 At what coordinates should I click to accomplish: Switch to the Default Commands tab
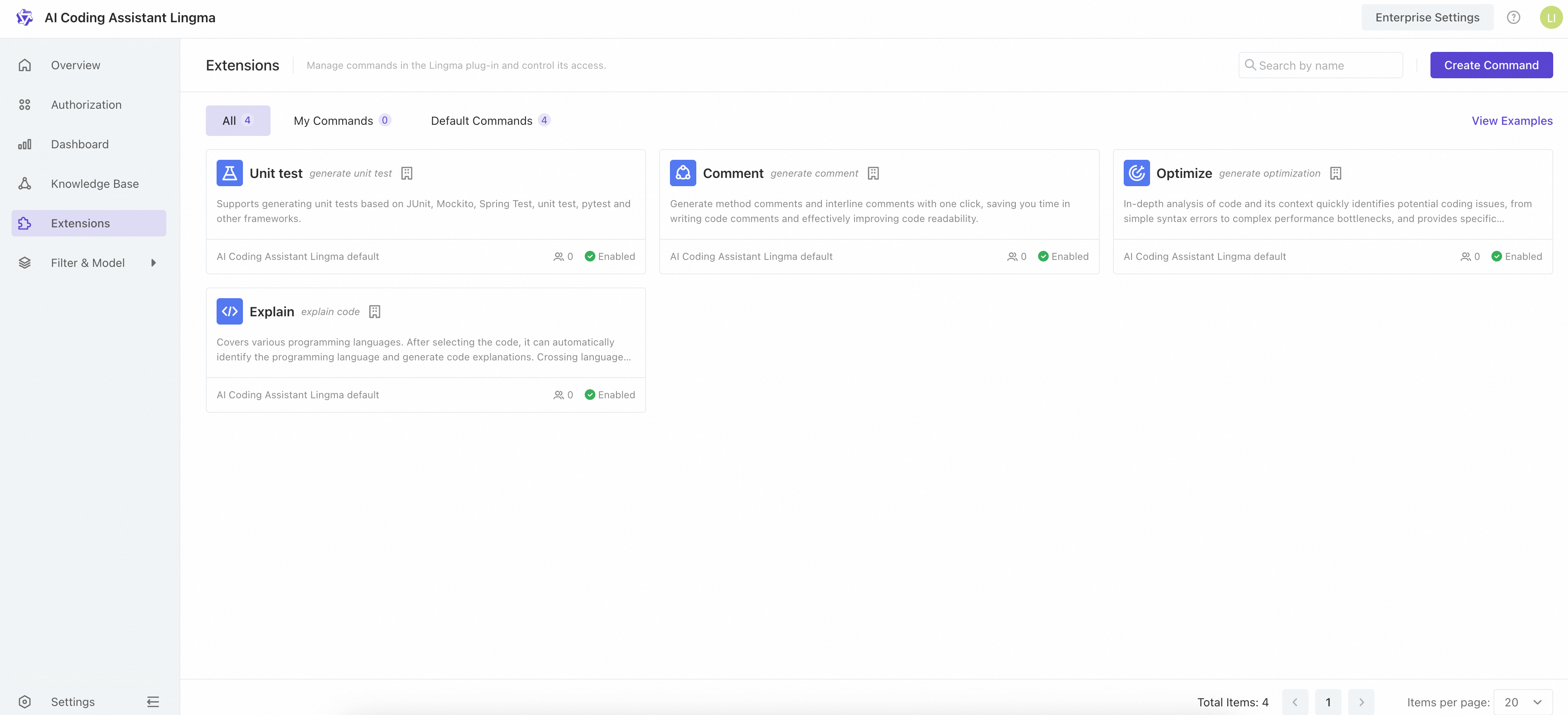[490, 121]
